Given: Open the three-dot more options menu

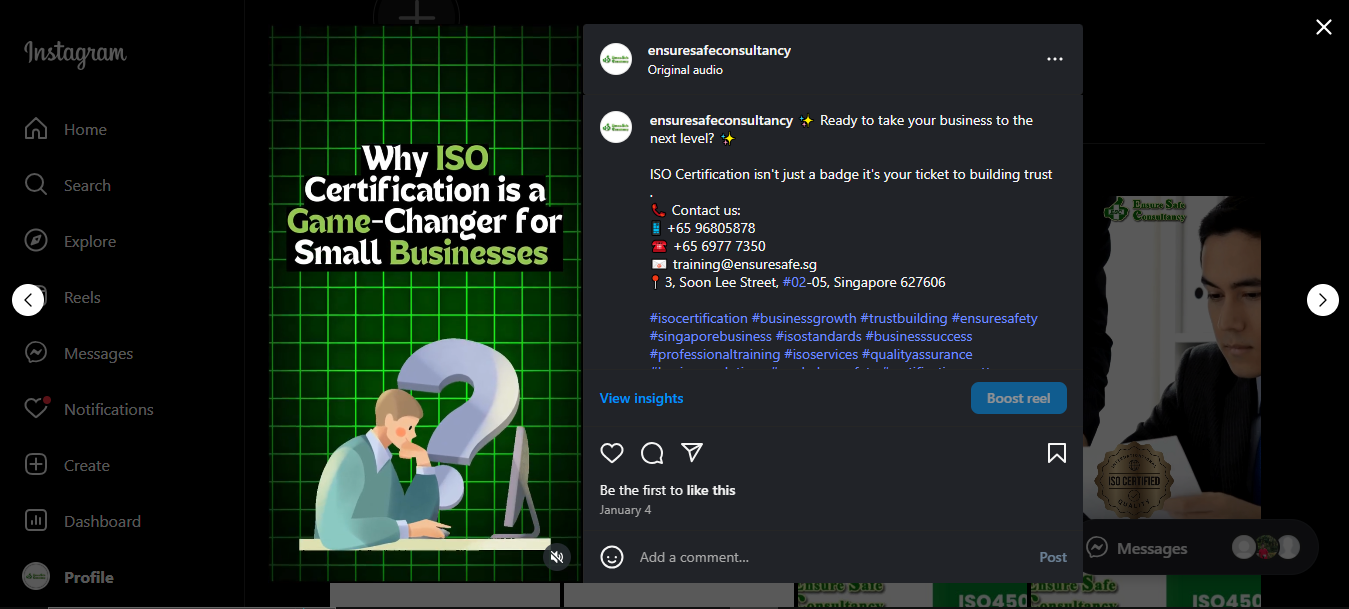Looking at the screenshot, I should (x=1054, y=59).
